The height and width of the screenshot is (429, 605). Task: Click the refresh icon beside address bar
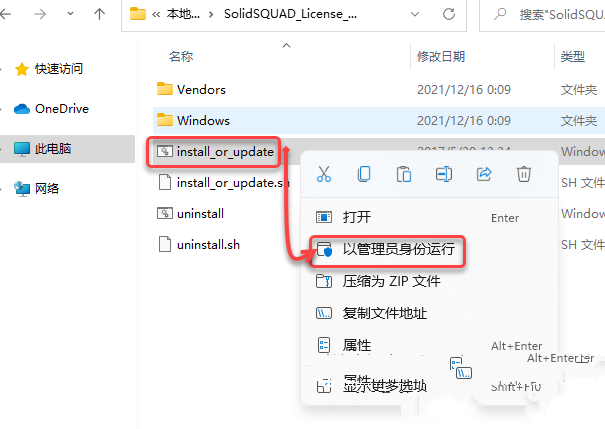[449, 14]
